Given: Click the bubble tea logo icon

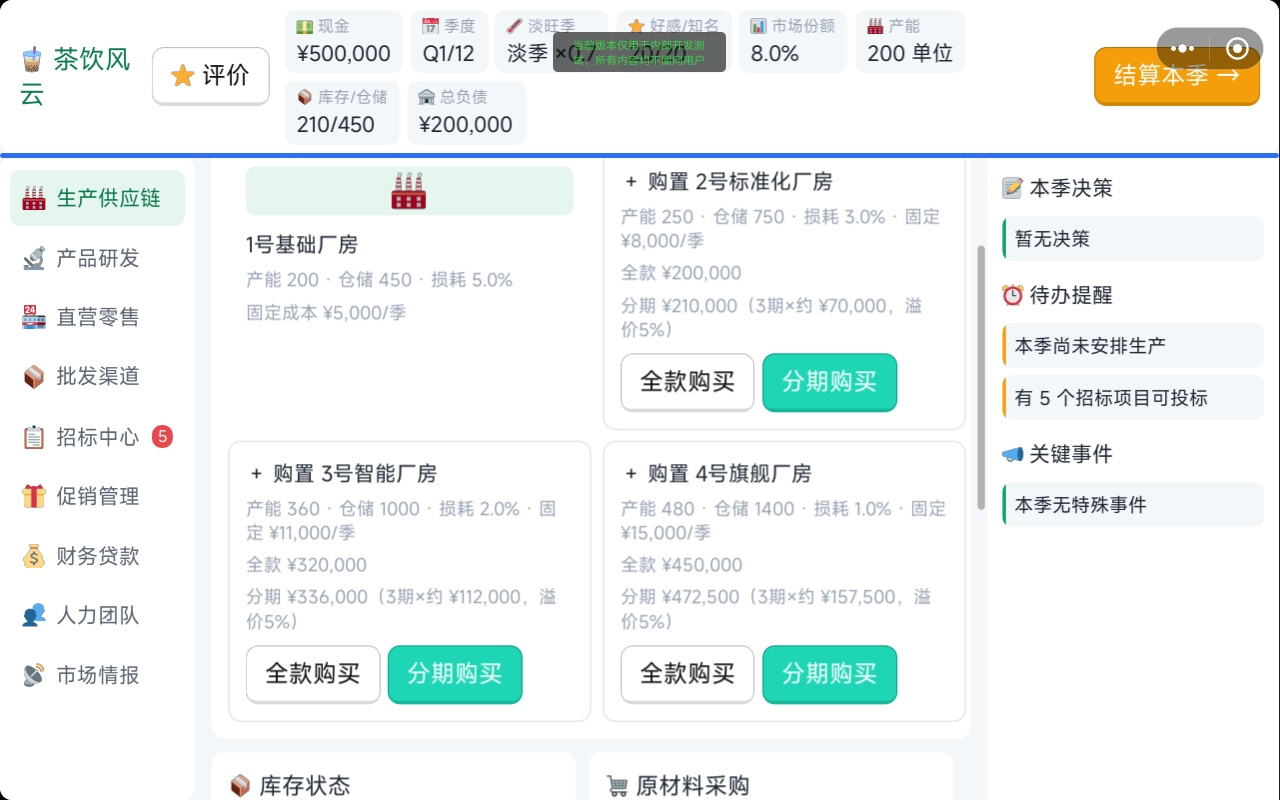Looking at the screenshot, I should click(x=32, y=58).
